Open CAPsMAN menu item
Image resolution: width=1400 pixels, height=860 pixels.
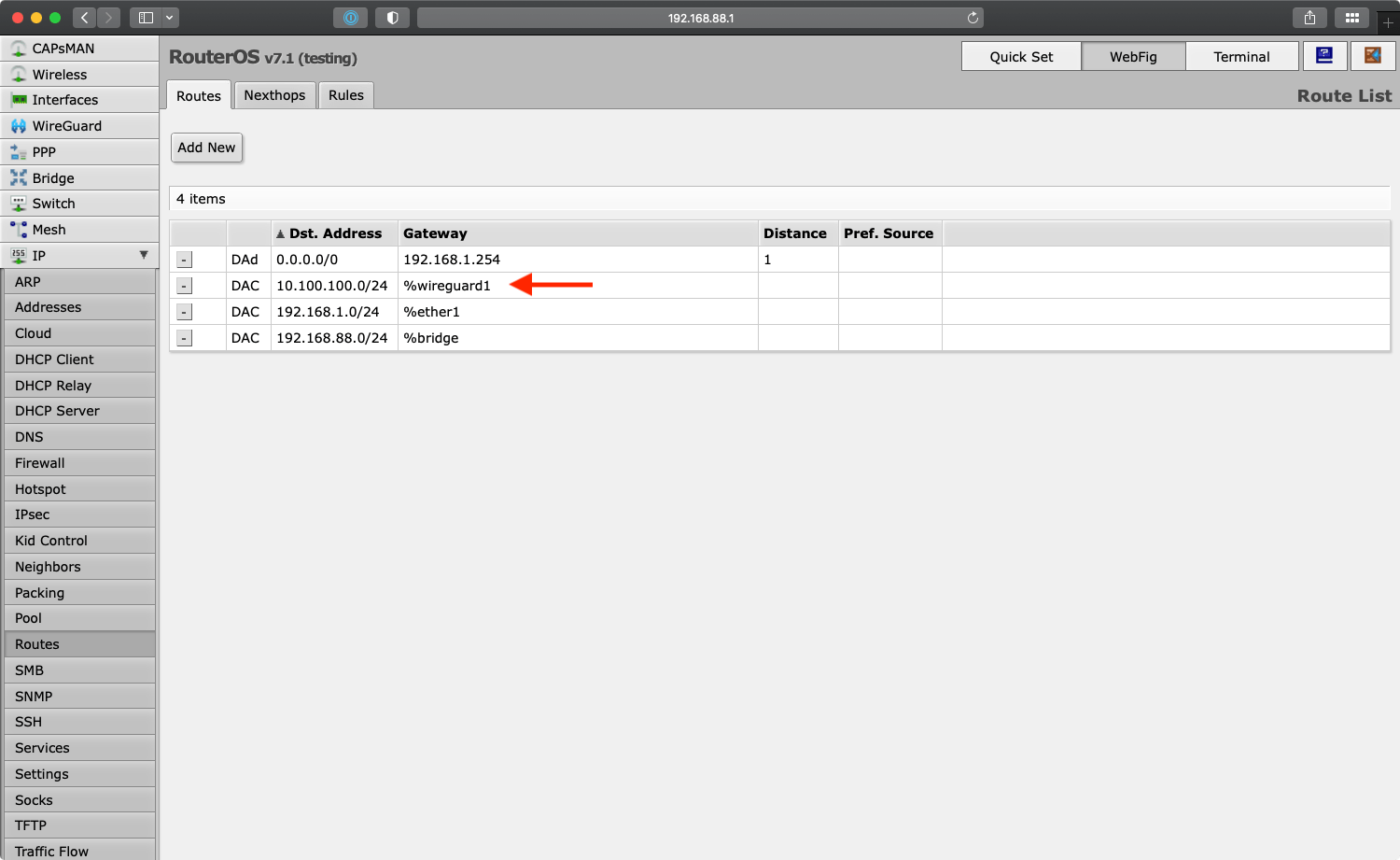pyautogui.click(x=79, y=49)
